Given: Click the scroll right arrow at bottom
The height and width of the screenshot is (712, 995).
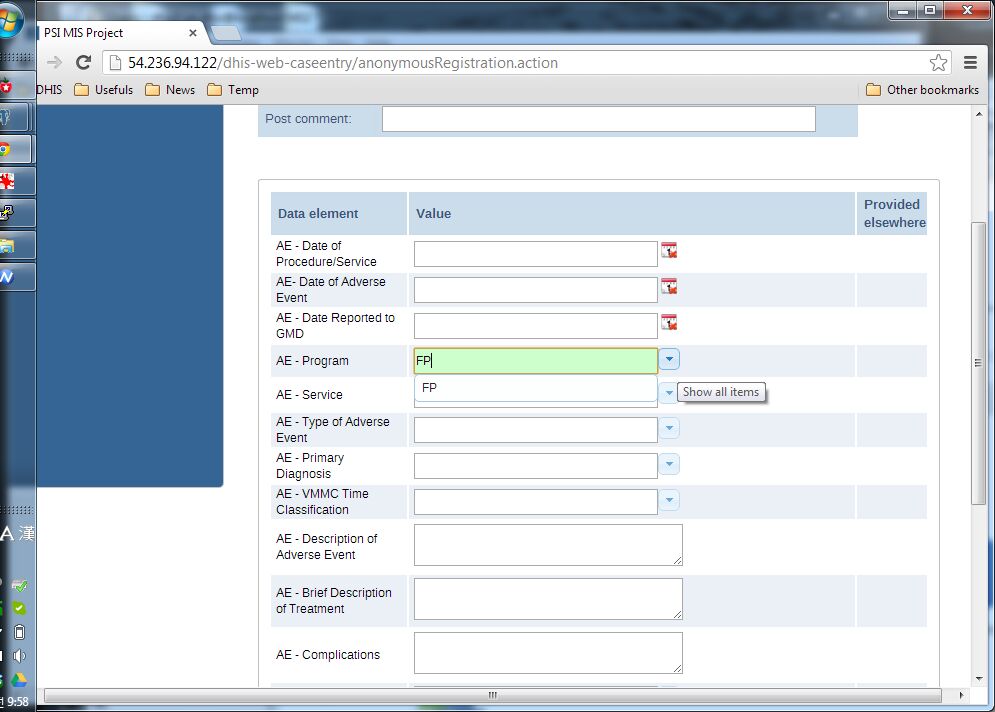Looking at the screenshot, I should coord(961,696).
